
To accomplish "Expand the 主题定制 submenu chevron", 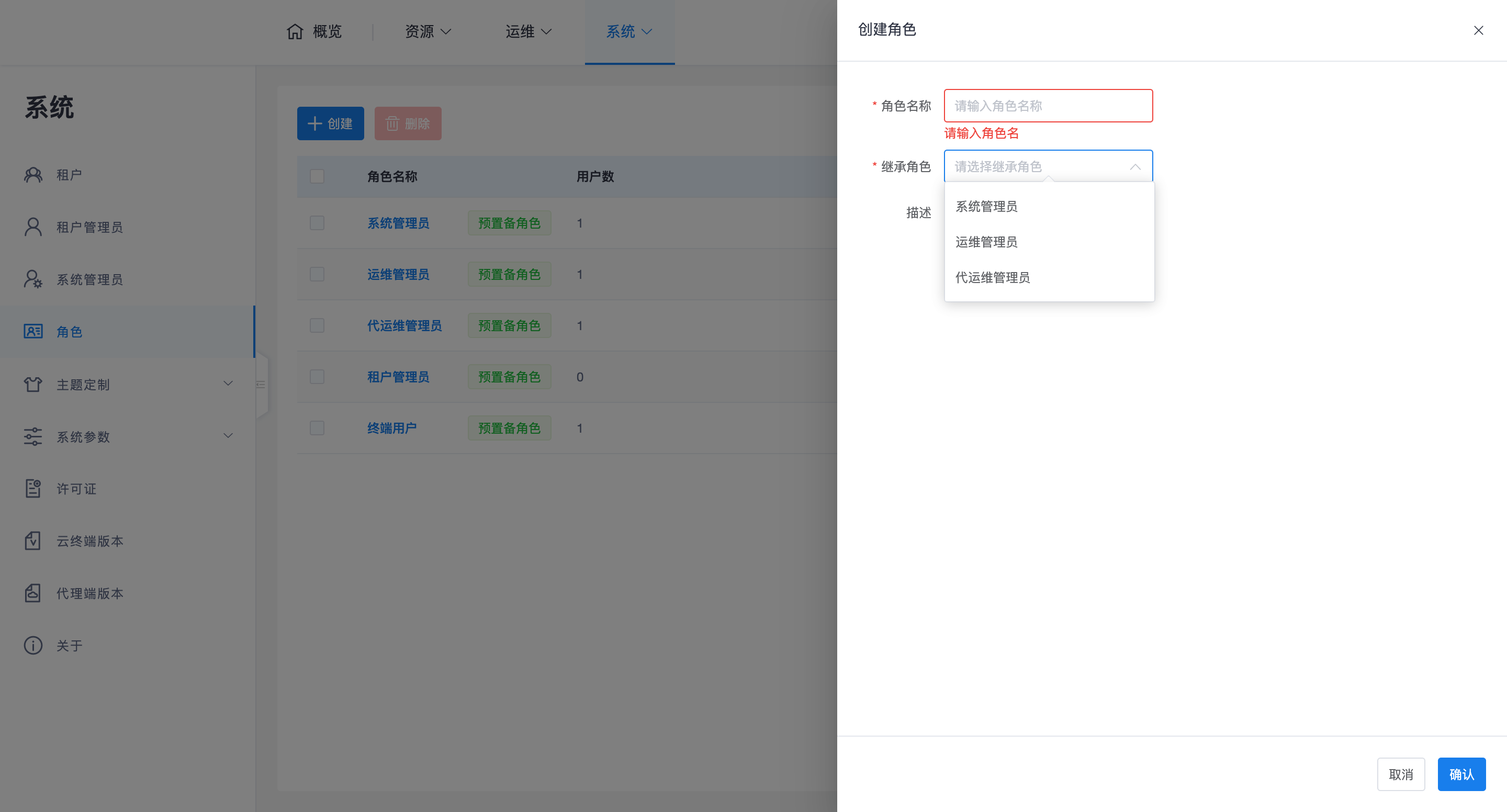I will (228, 384).
